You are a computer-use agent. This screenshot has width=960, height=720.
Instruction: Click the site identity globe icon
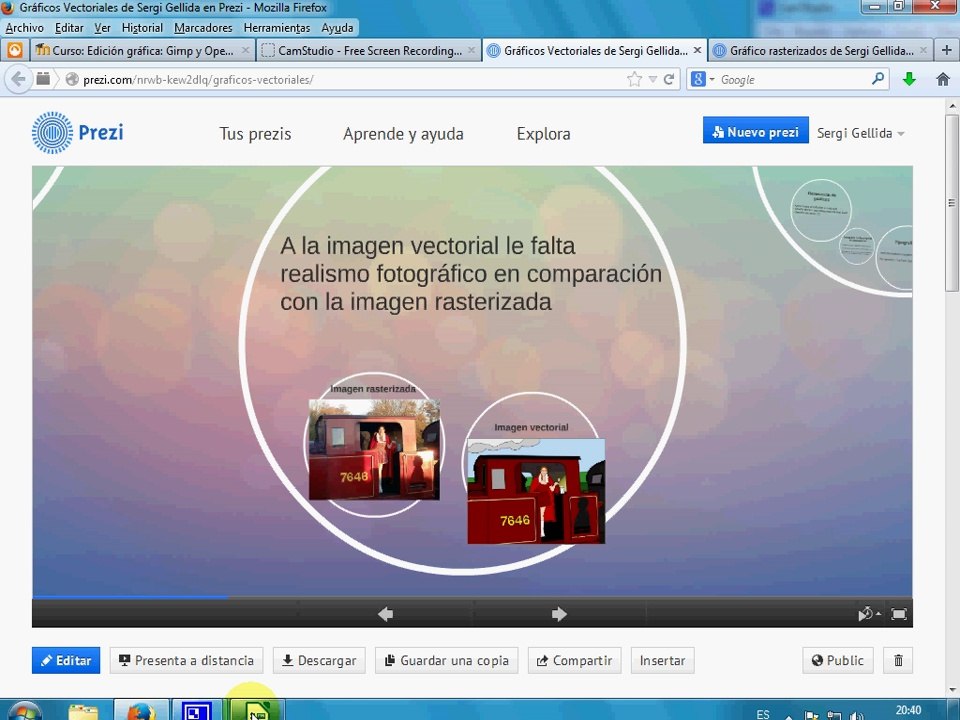(x=72, y=79)
